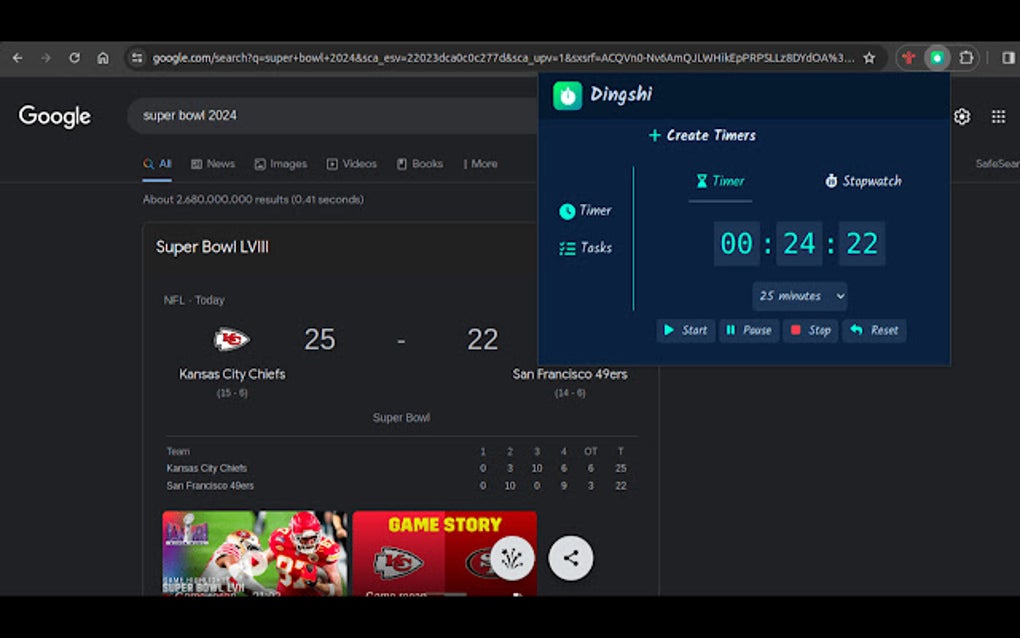1020x638 pixels.
Task: Click the share icon below the score
Action: (x=571, y=557)
